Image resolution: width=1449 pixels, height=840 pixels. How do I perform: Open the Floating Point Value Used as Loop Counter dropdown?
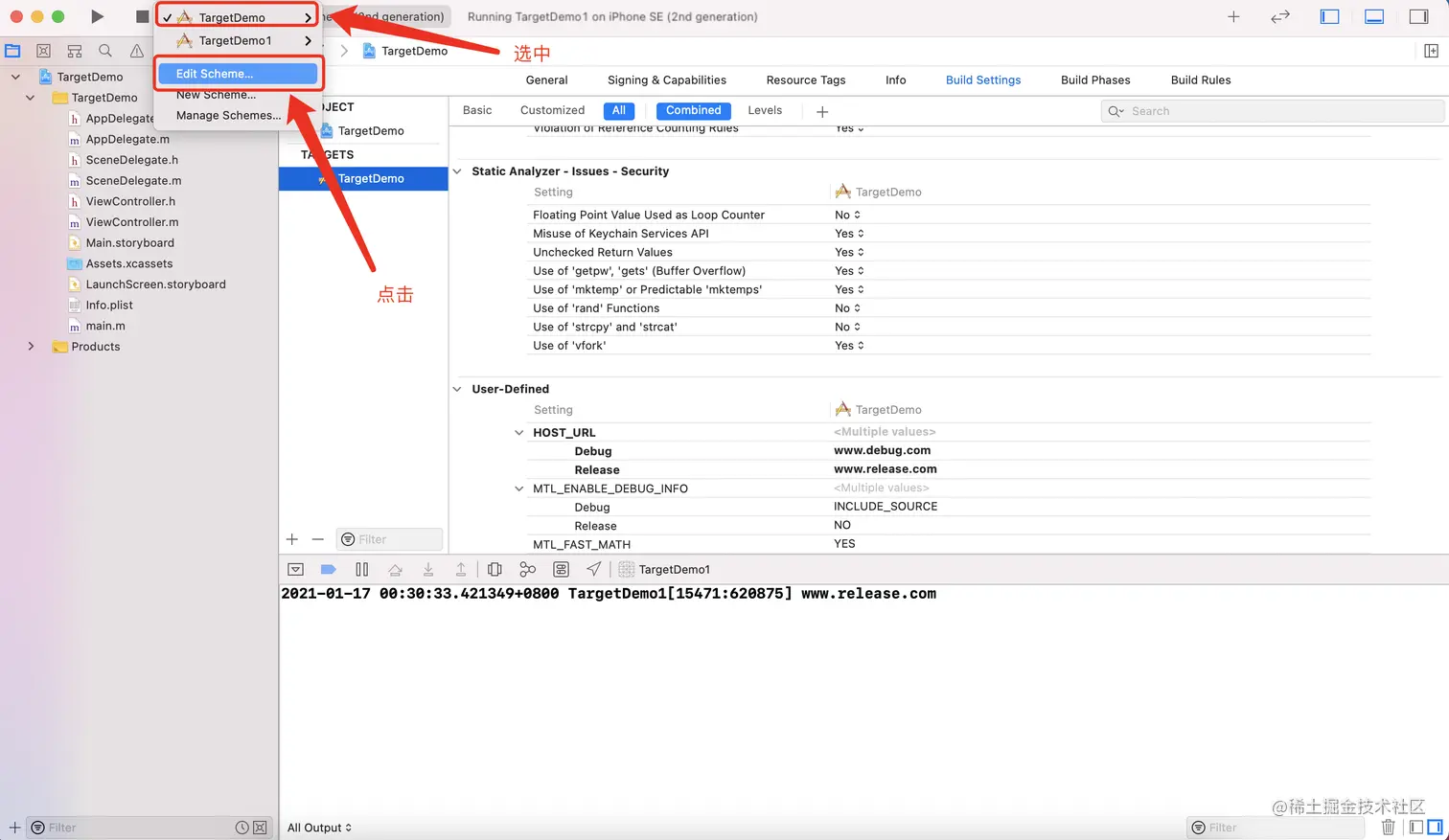(847, 216)
